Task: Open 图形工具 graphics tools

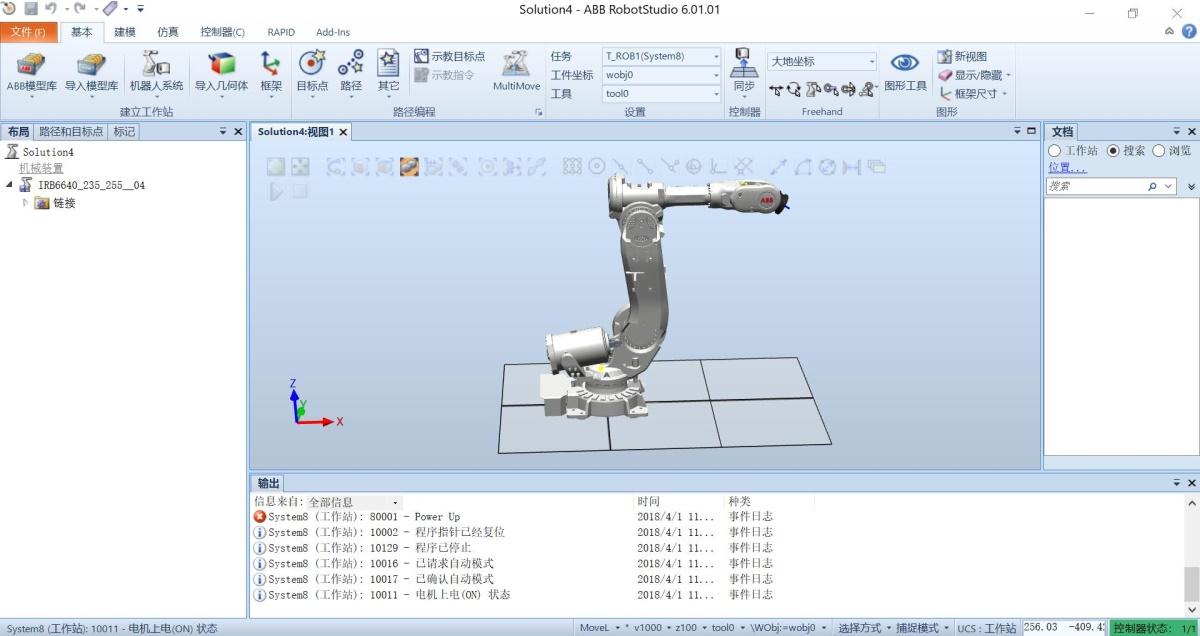Action: [905, 71]
